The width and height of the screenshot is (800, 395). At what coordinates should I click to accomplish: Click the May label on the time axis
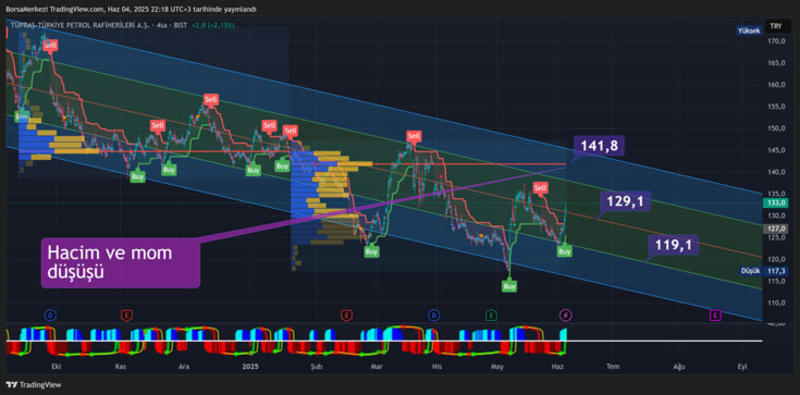(x=497, y=366)
